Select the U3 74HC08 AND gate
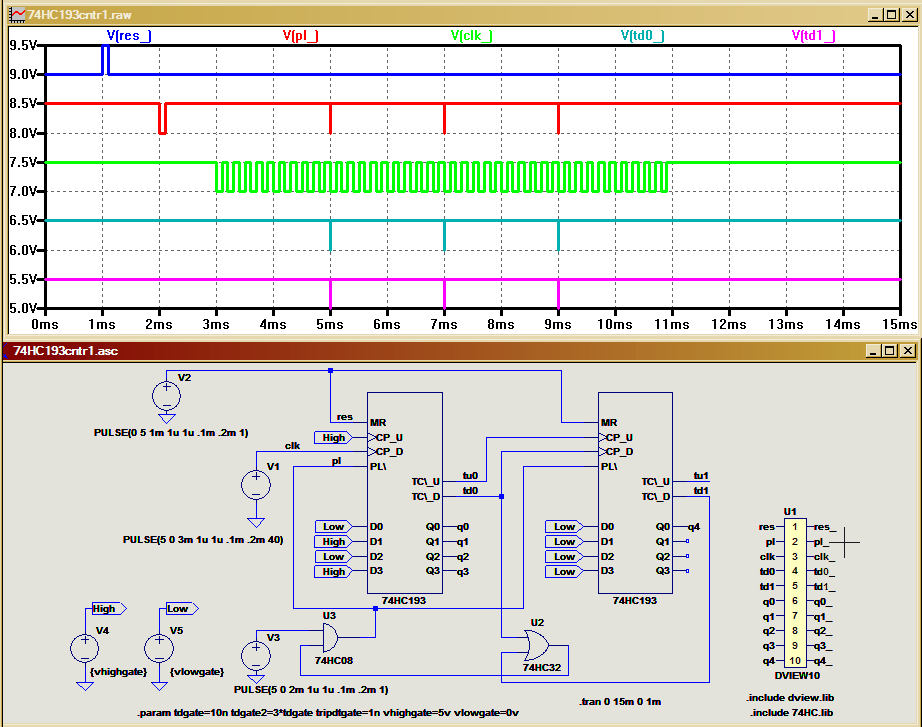This screenshot has height=727, width=922. [330, 638]
